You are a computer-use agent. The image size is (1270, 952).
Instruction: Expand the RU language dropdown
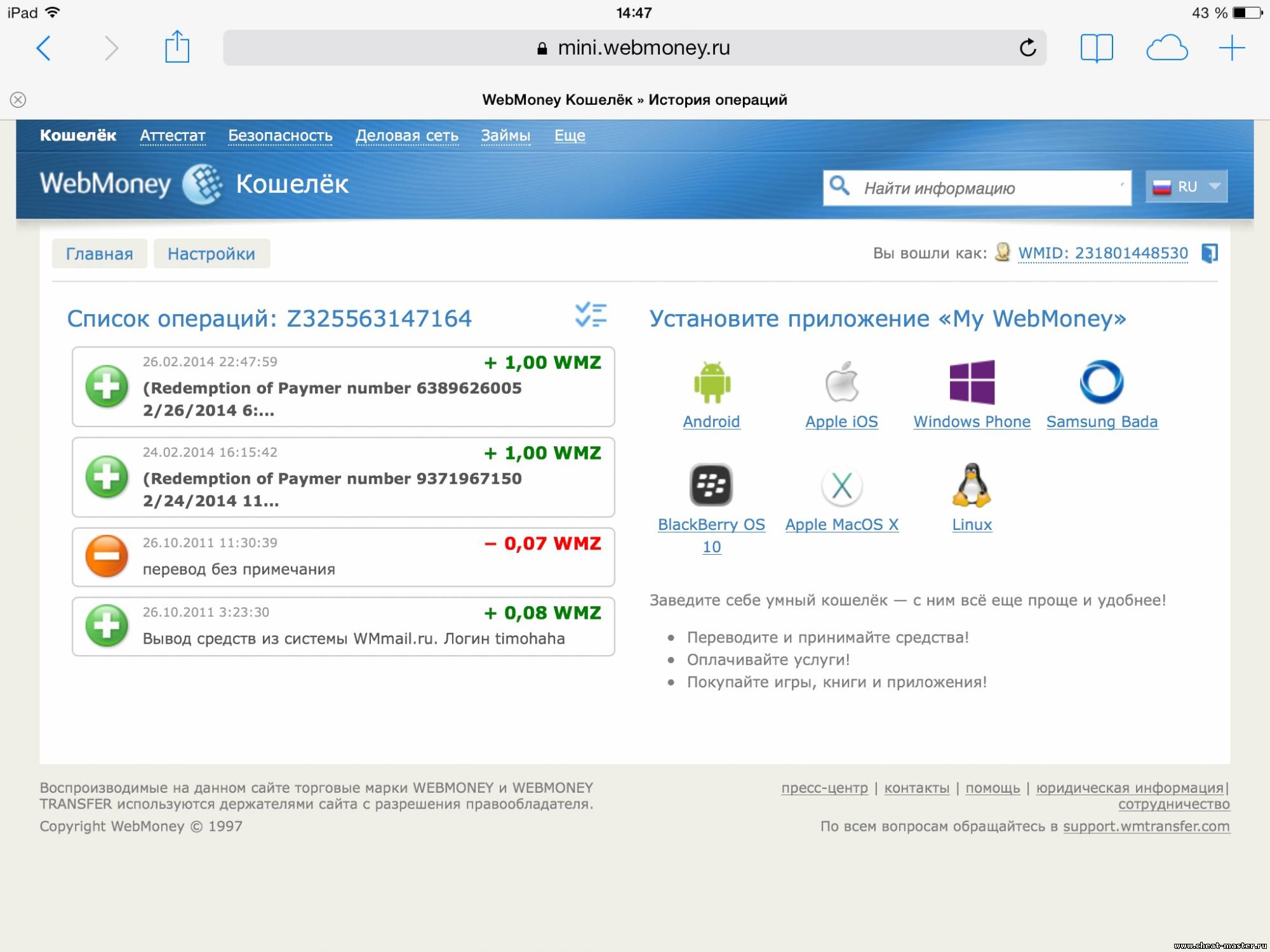pos(1186,187)
